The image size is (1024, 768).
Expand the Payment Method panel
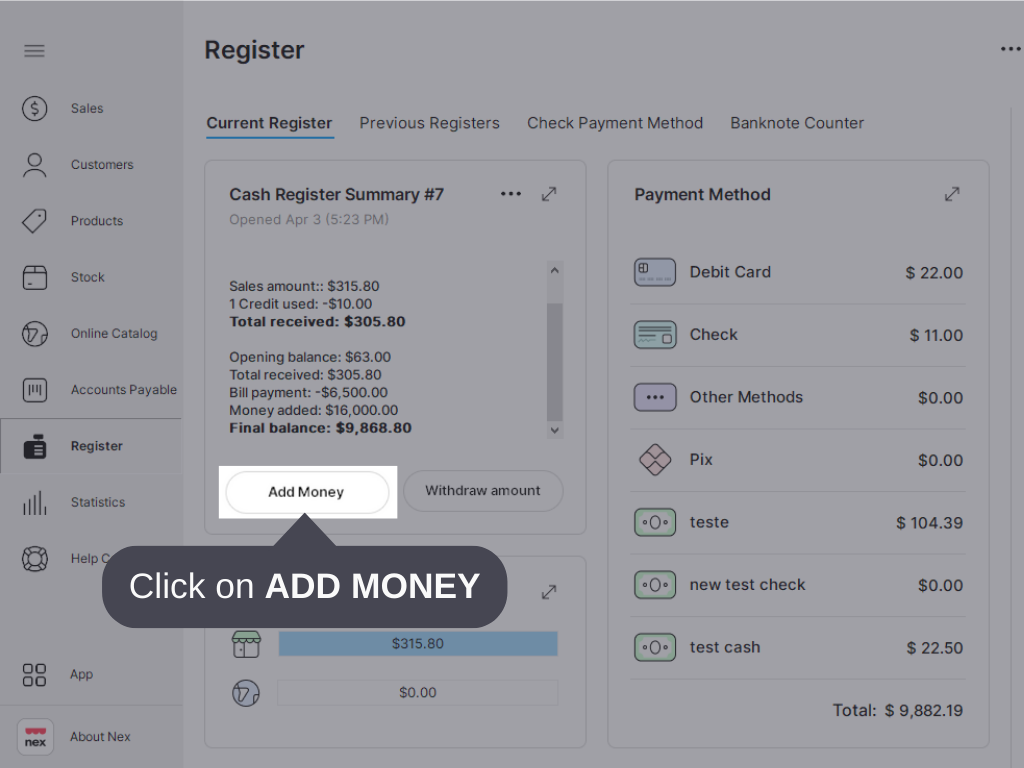(952, 194)
